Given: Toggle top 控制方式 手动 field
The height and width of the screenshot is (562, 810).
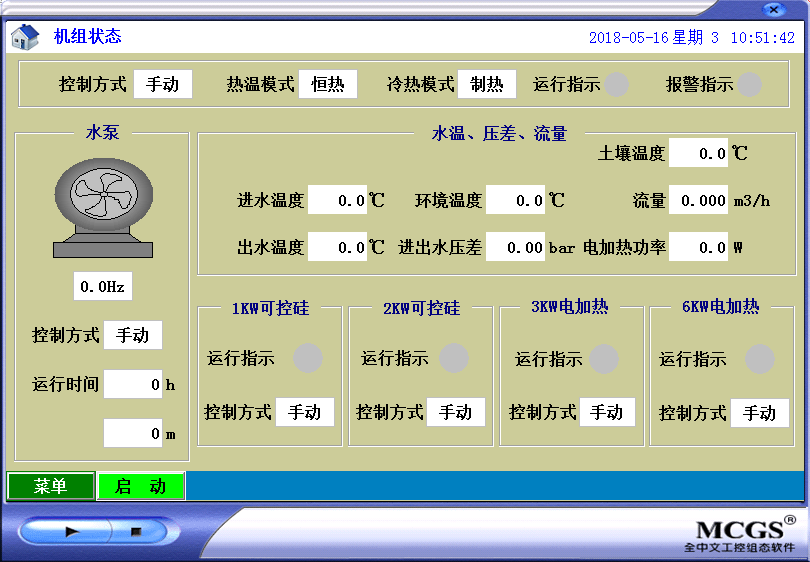Looking at the screenshot, I should pos(163,84).
